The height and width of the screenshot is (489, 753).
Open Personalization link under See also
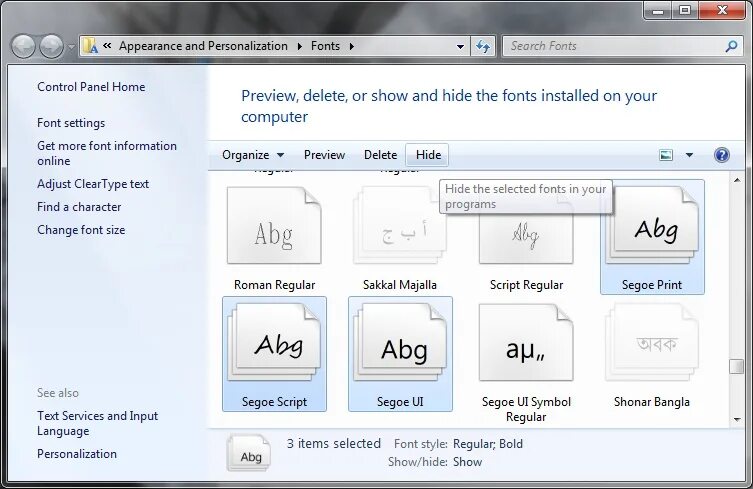click(77, 454)
